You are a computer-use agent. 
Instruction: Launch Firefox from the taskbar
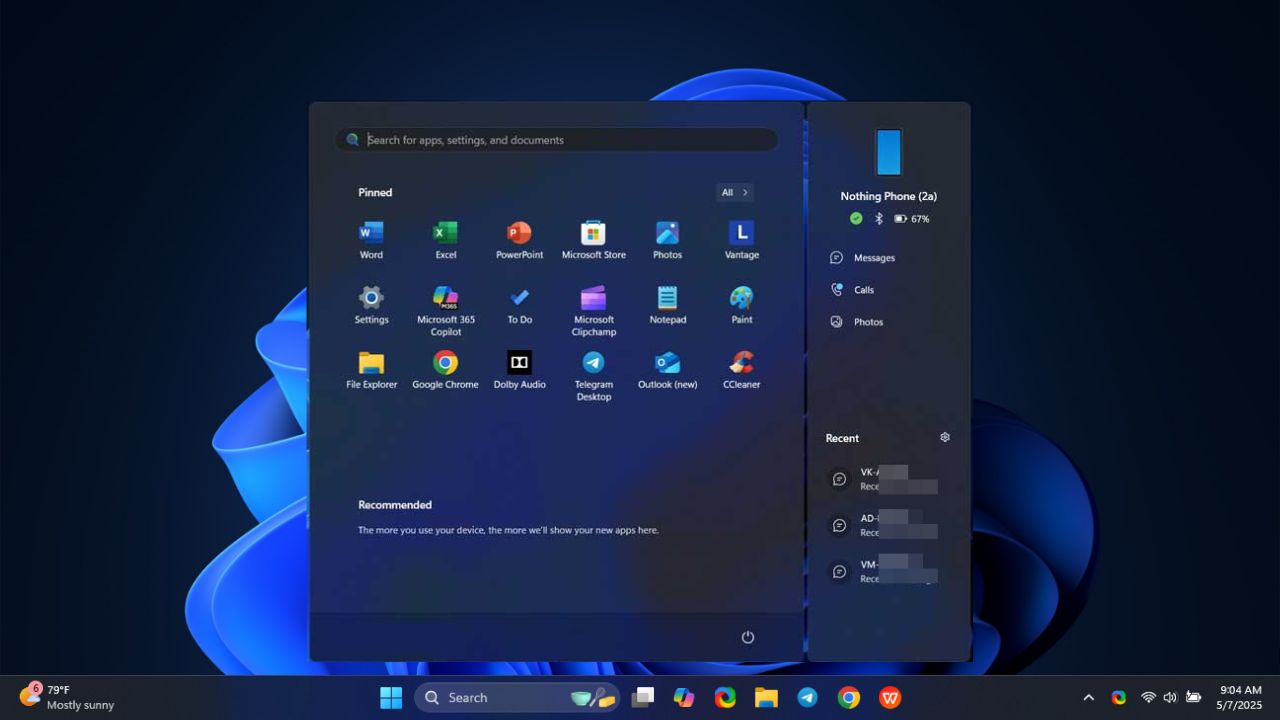(x=724, y=697)
